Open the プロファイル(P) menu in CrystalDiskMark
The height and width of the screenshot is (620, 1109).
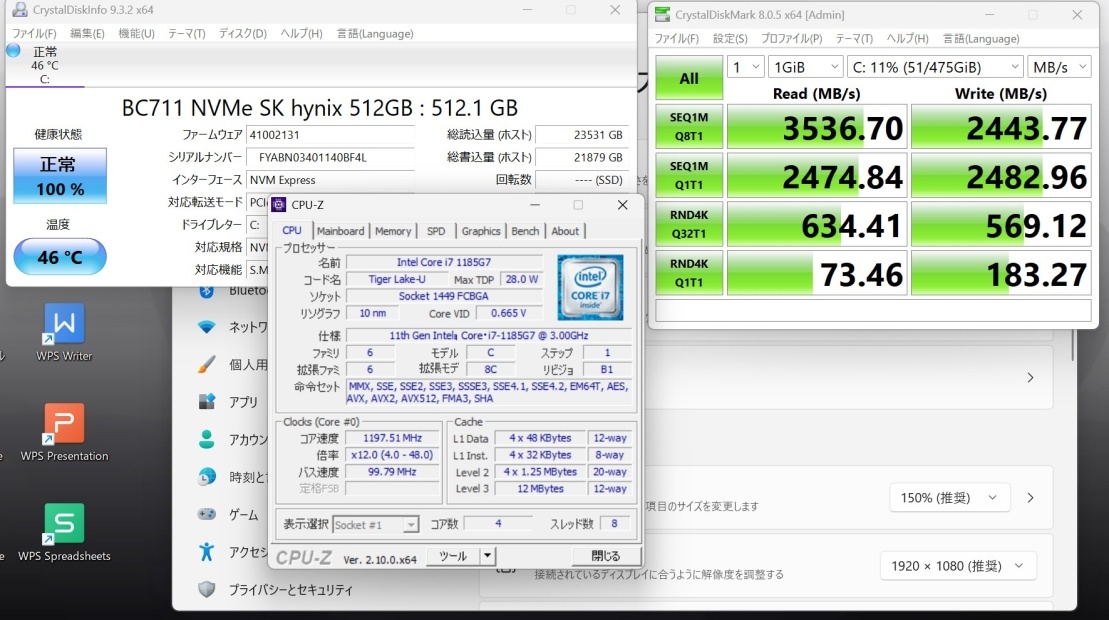[791, 38]
